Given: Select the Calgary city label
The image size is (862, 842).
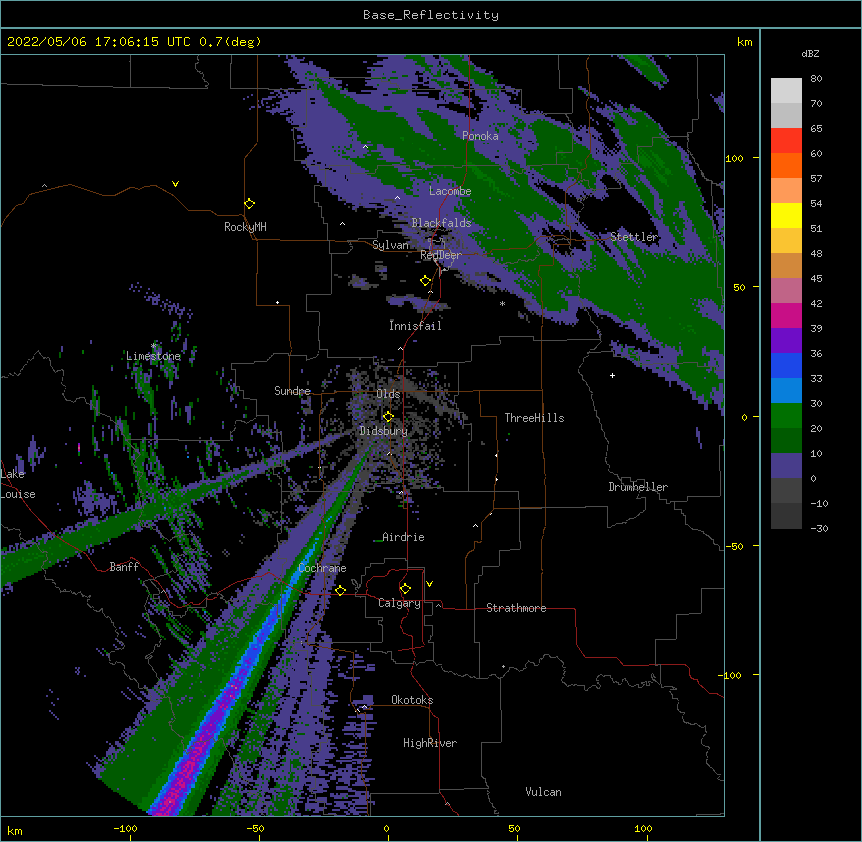Looking at the screenshot, I should (x=399, y=603).
